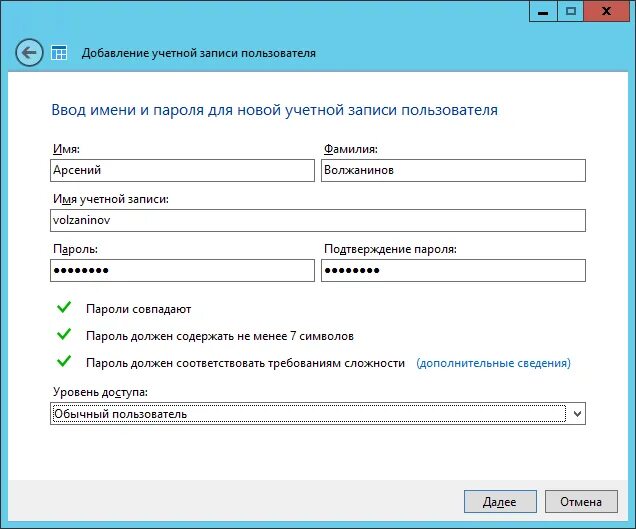Open the дополнительные сведения link
Image resolution: width=636 pixels, height=529 pixels.
493,363
